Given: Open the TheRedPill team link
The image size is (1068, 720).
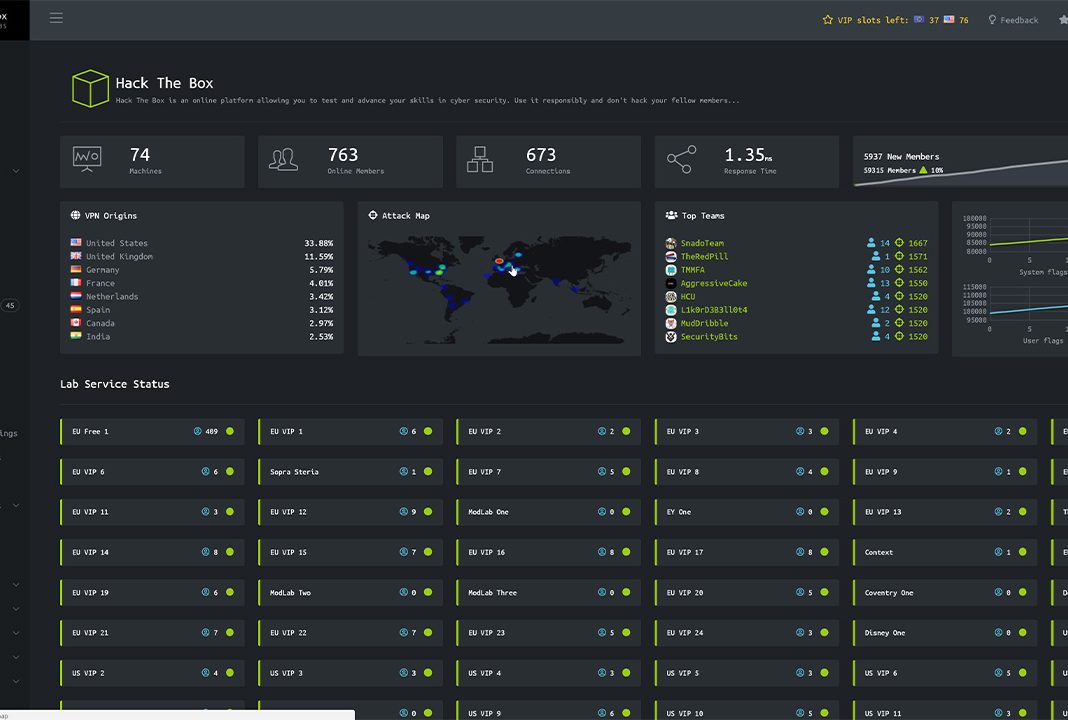Looking at the screenshot, I should (704, 257).
